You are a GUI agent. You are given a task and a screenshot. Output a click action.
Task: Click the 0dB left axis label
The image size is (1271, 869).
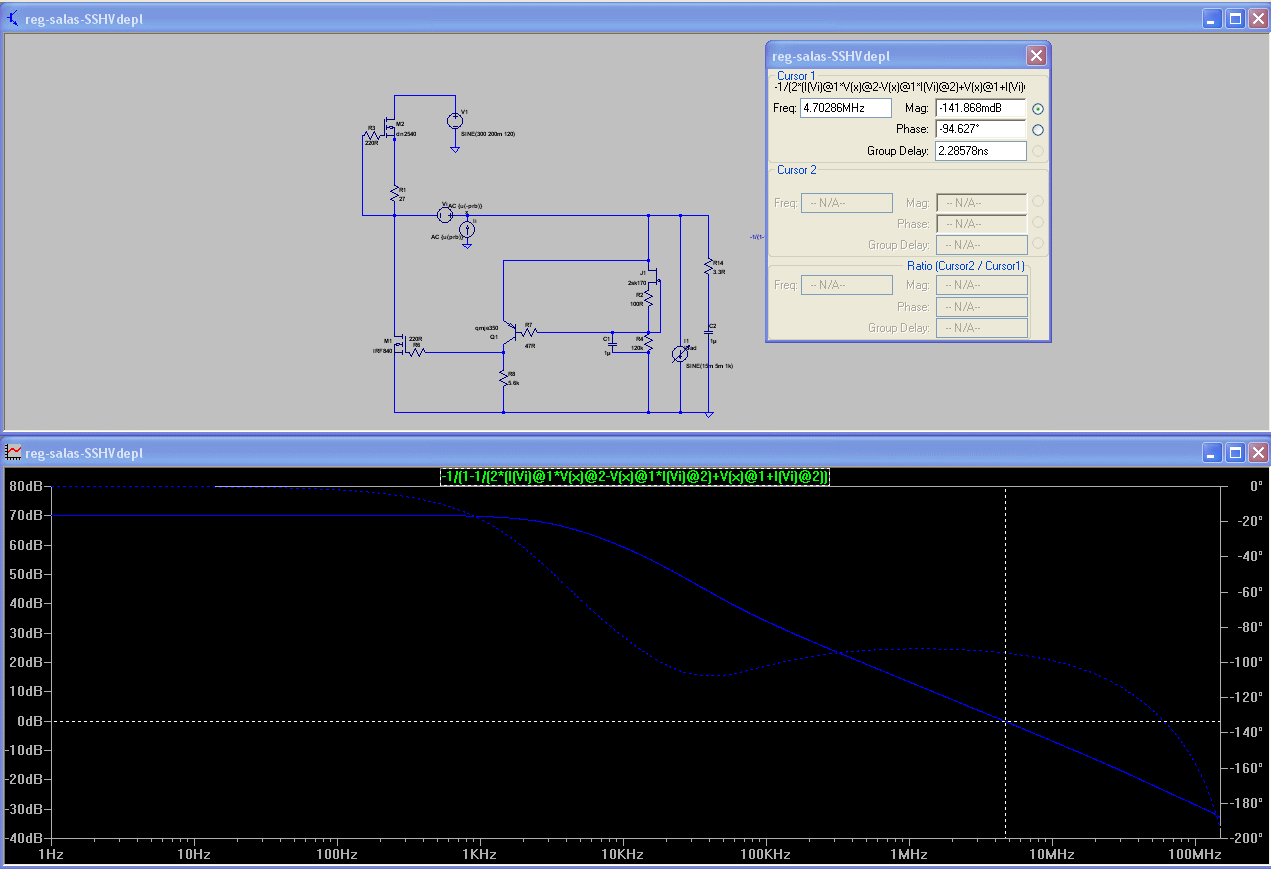coord(30,721)
